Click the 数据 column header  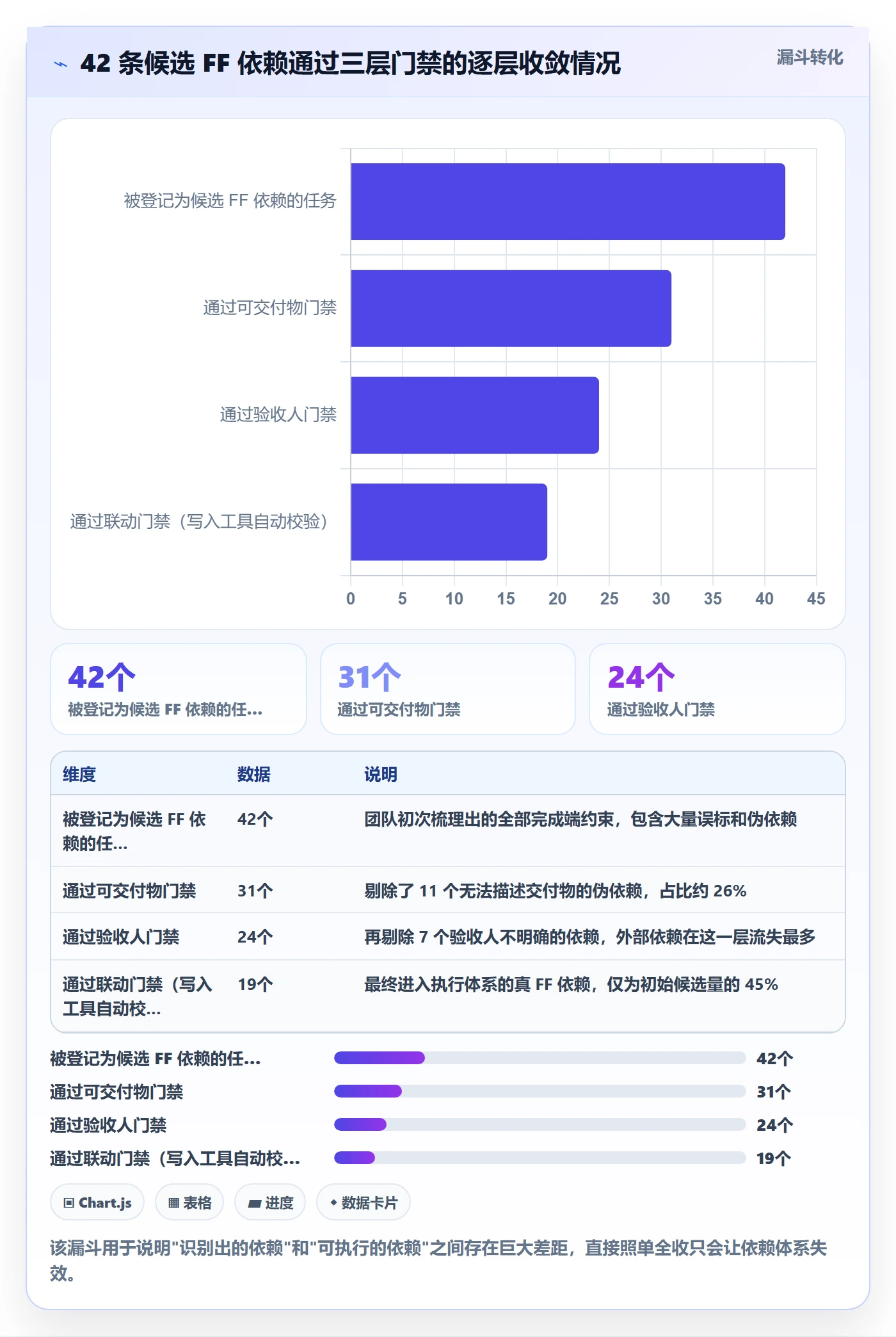pyautogui.click(x=254, y=774)
